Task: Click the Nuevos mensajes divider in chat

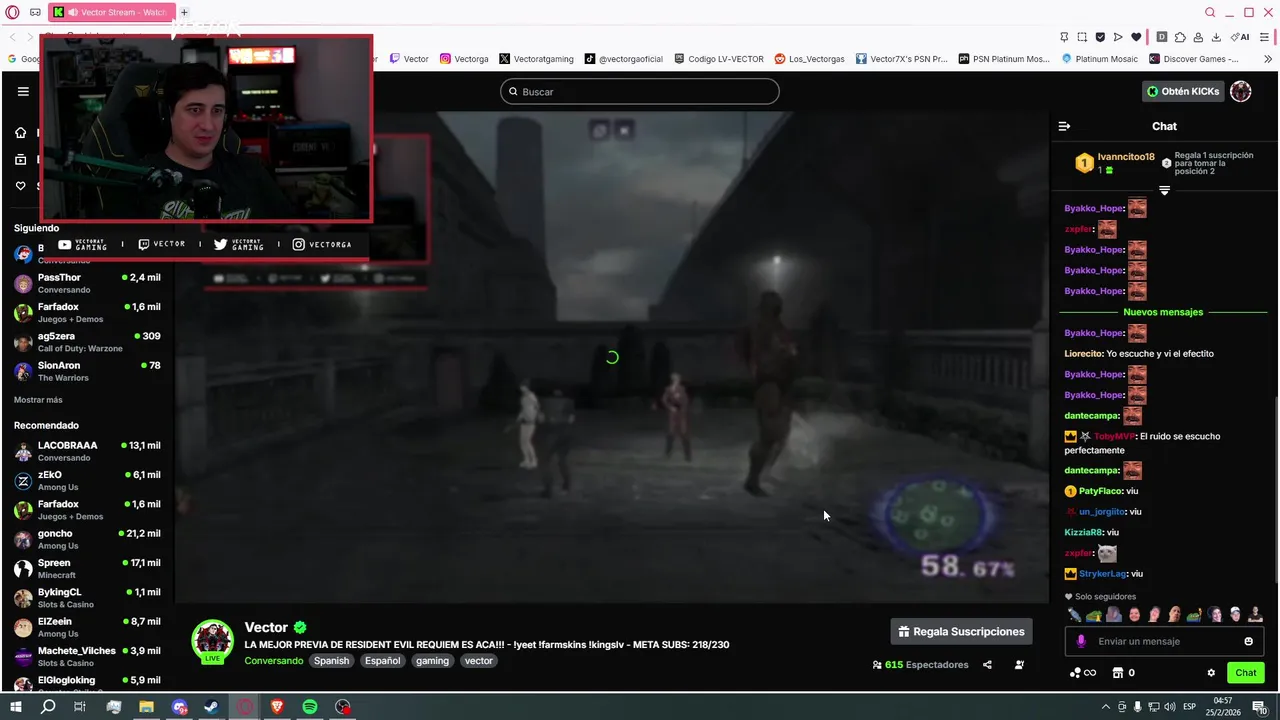Action: tap(1163, 312)
